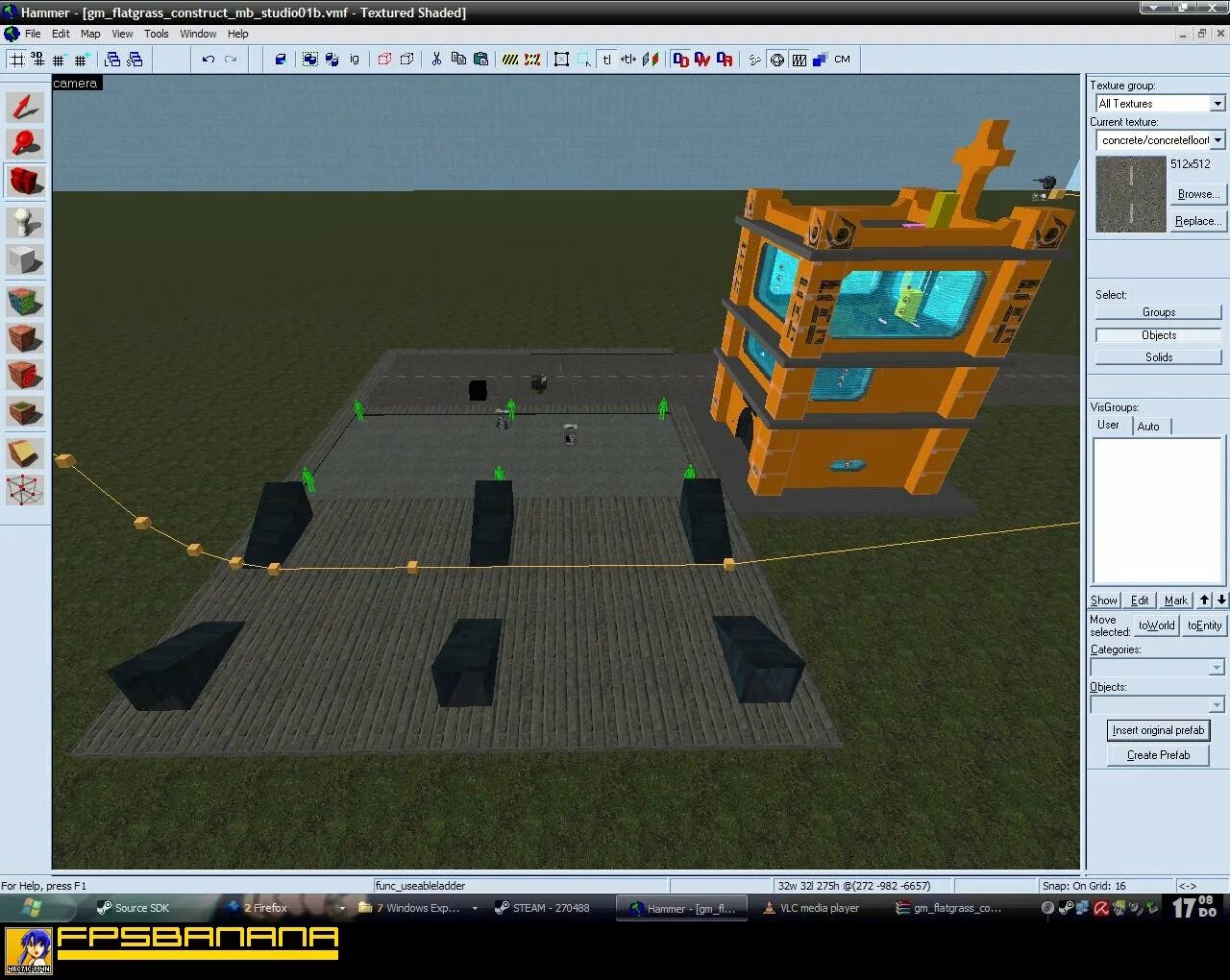Viewport: 1230px width, 980px height.
Task: Click the toEntity button
Action: tap(1204, 625)
